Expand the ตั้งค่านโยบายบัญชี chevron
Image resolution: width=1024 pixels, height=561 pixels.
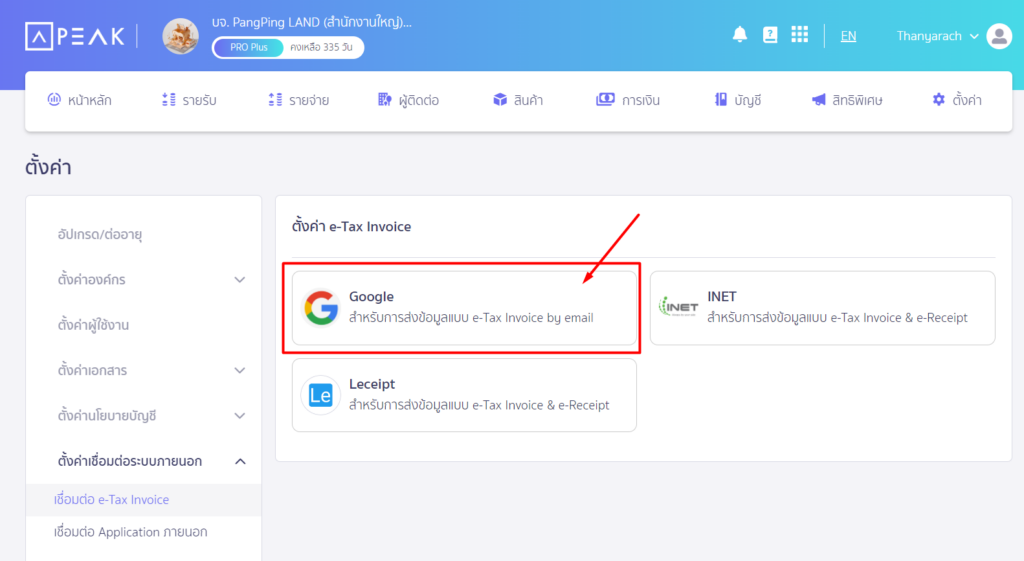pyautogui.click(x=240, y=416)
